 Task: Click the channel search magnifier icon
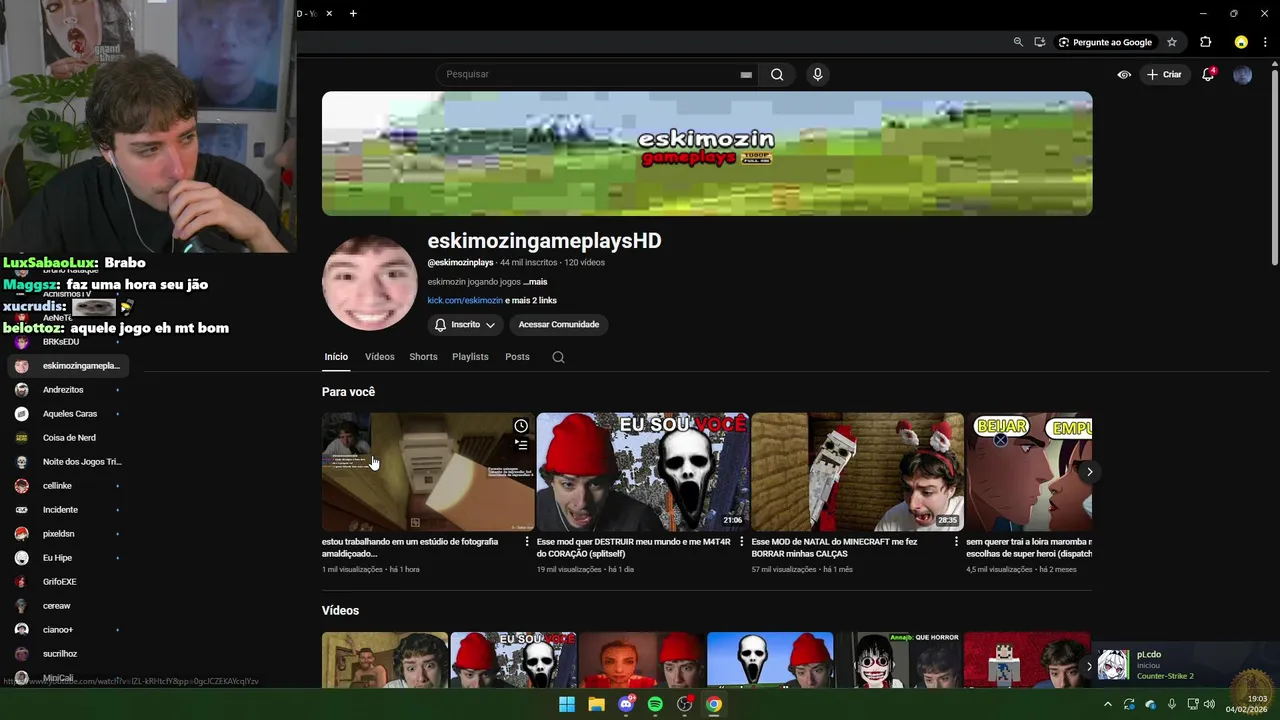coord(558,357)
